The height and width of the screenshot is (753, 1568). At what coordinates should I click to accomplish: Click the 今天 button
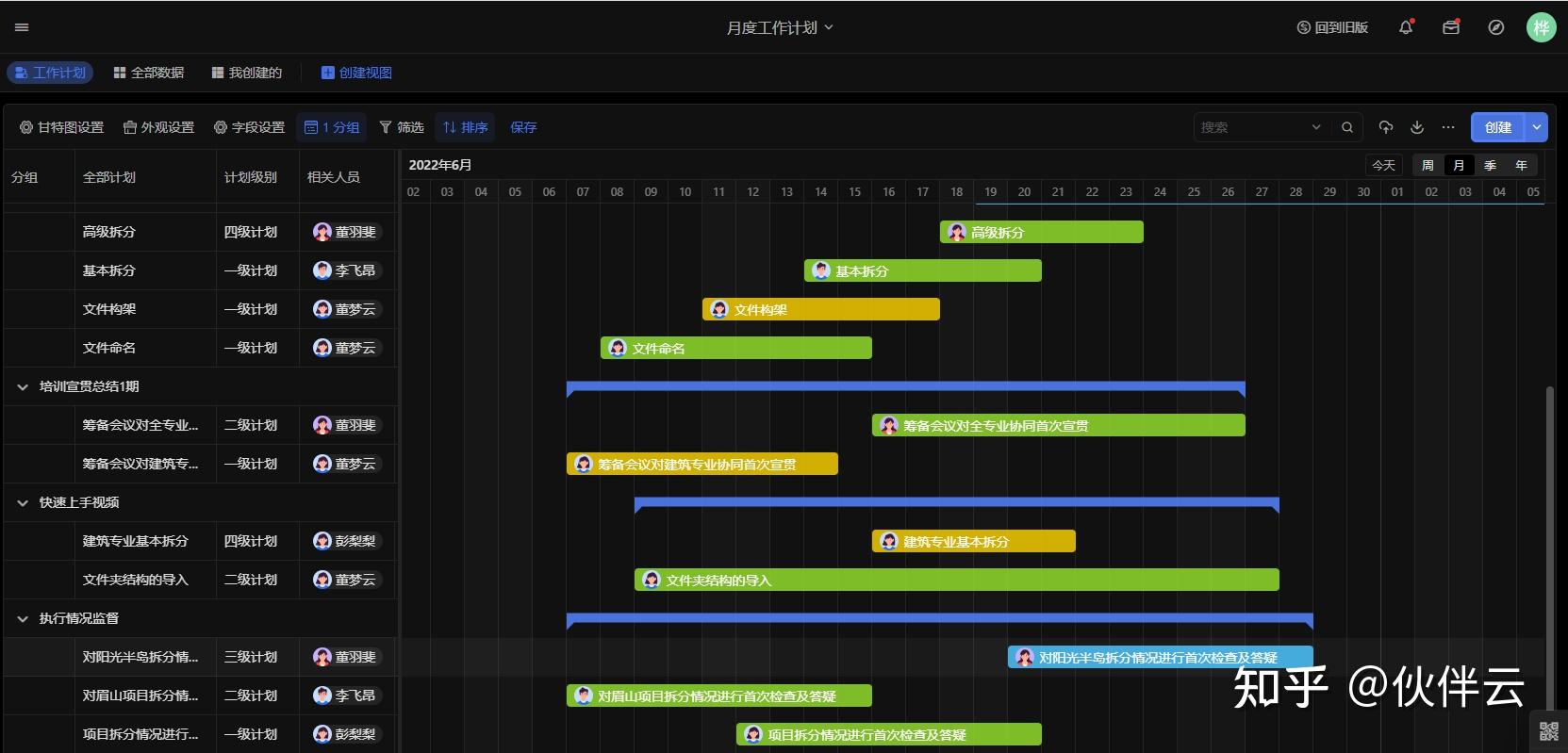pos(1383,165)
